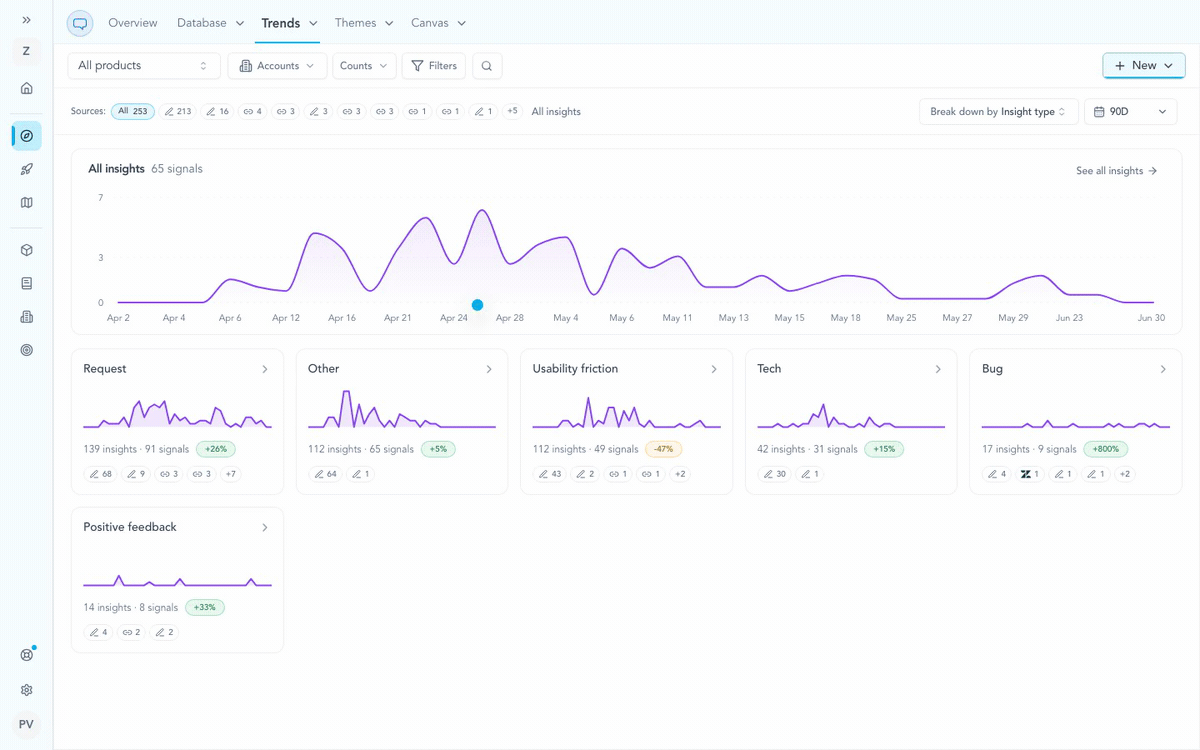Switch to the Overview tab
This screenshot has height=750, width=1200.
(x=133, y=23)
